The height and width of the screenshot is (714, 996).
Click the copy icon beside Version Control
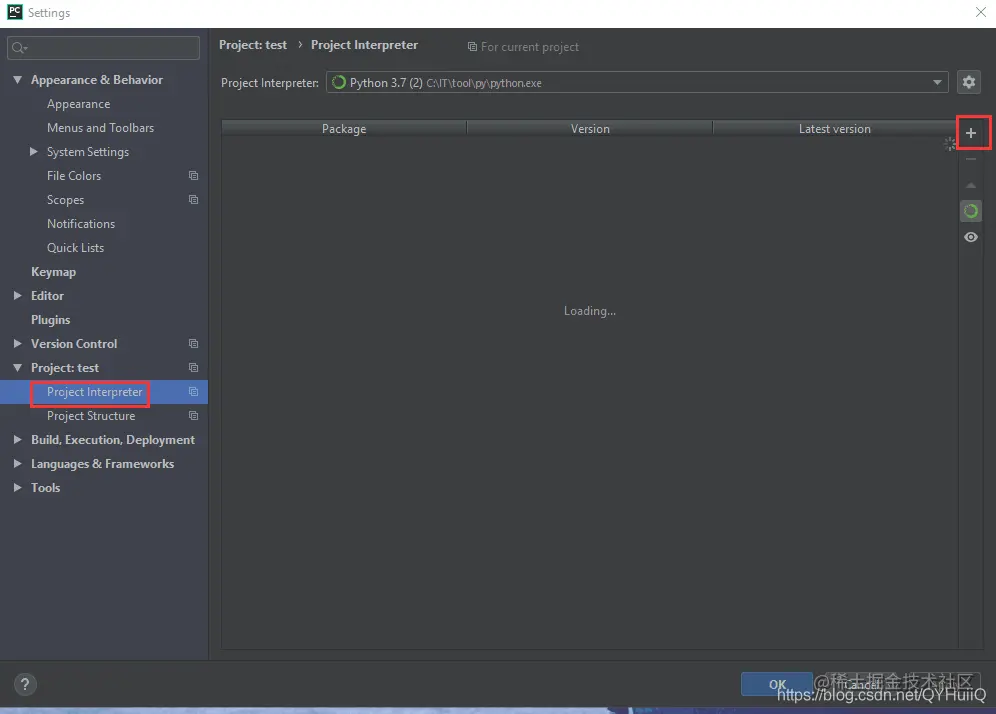[x=194, y=344]
